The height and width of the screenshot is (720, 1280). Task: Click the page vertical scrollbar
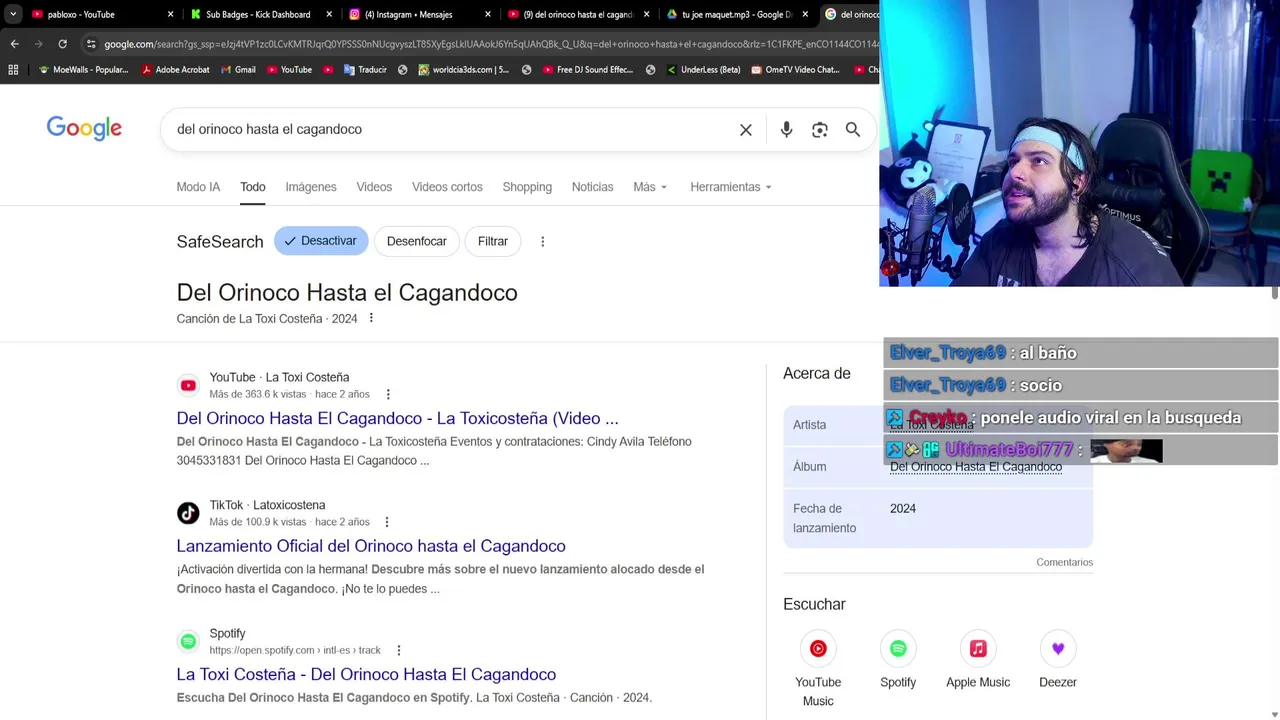(1275, 292)
